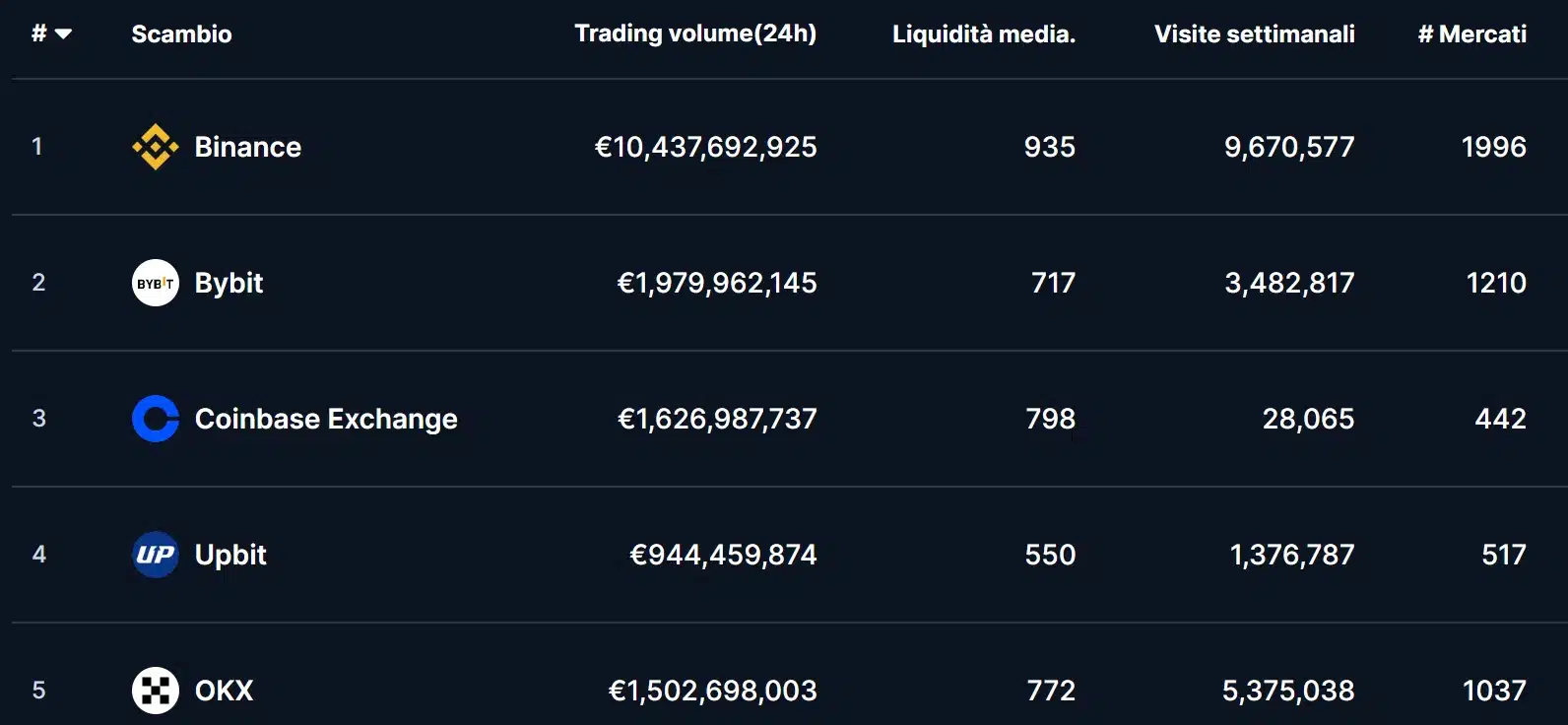
Task: Click OKX's average liquidity value 772
Action: (x=1051, y=691)
